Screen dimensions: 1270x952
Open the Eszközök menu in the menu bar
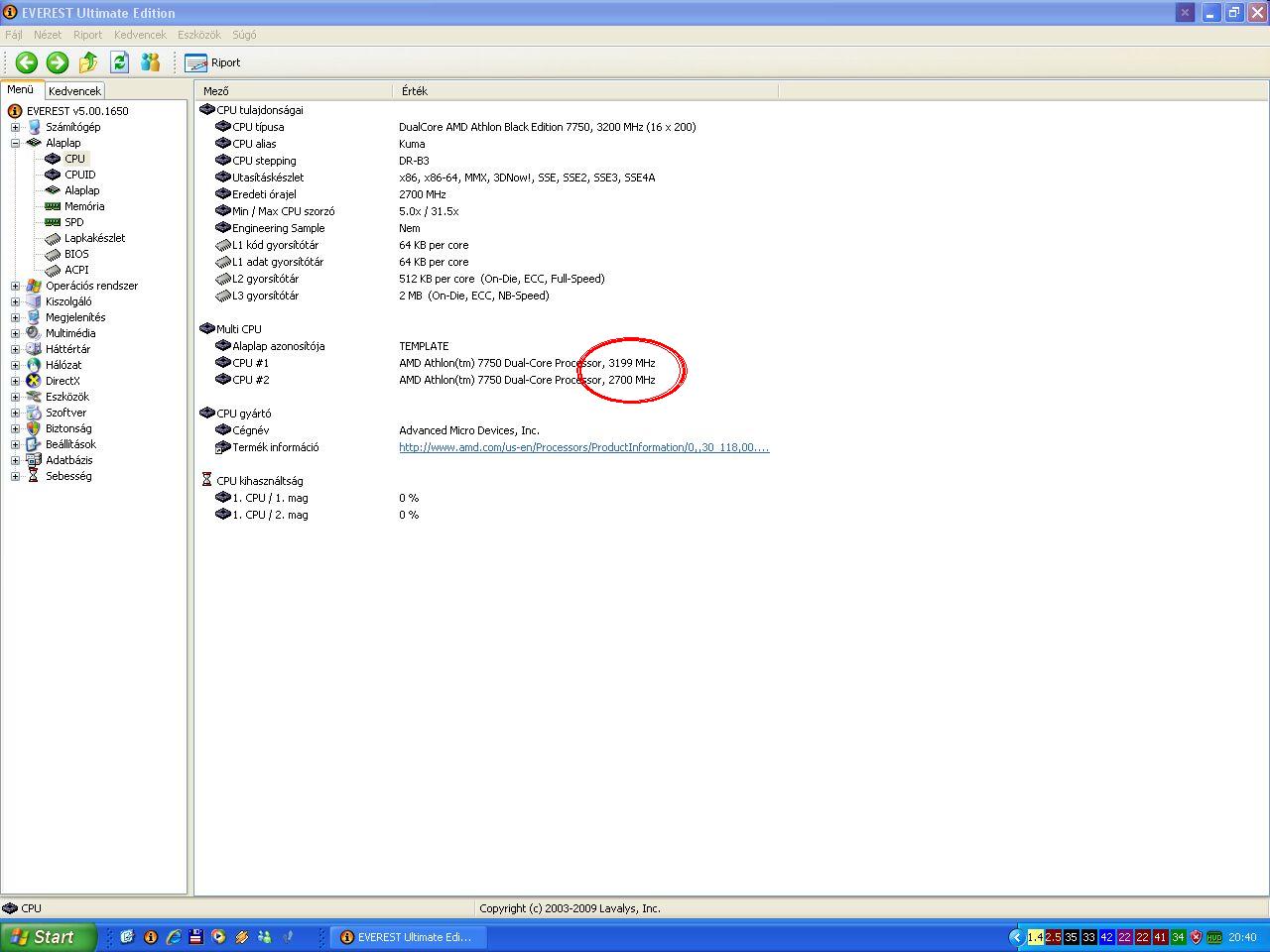pyautogui.click(x=199, y=35)
